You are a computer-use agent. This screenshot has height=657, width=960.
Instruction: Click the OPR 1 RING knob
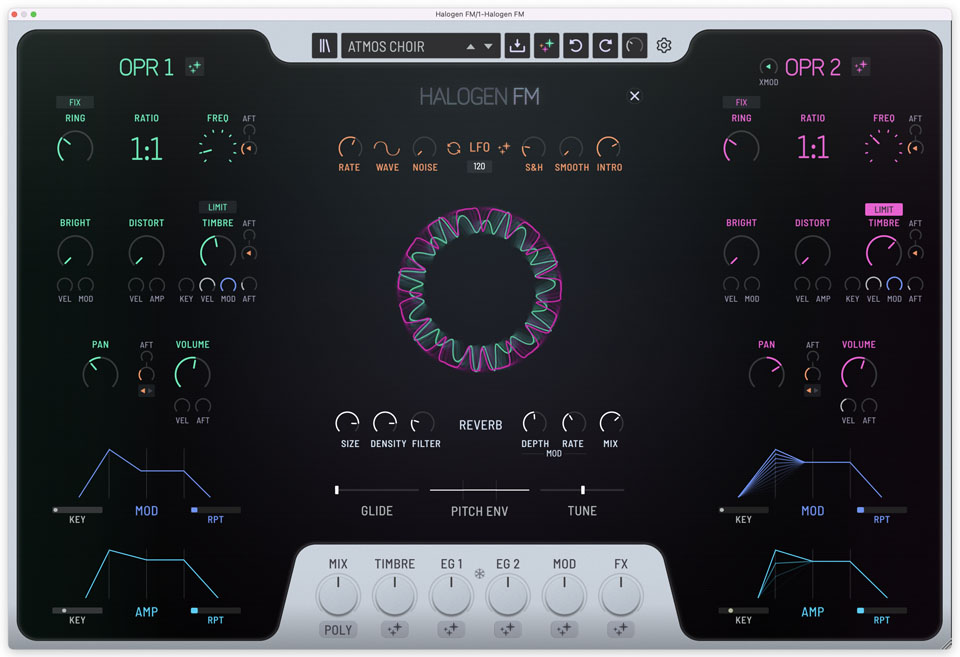point(75,148)
